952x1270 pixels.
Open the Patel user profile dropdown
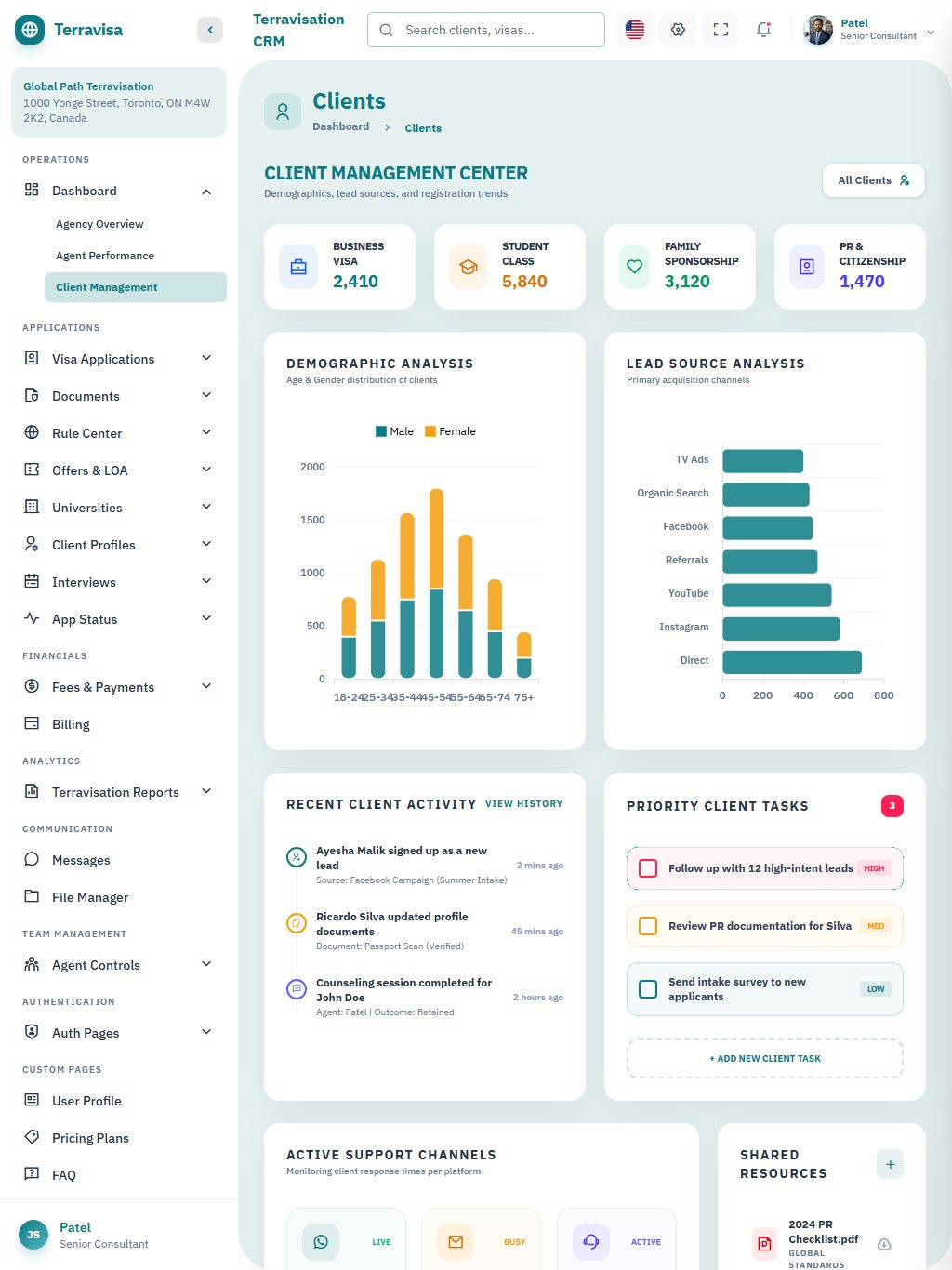click(869, 30)
